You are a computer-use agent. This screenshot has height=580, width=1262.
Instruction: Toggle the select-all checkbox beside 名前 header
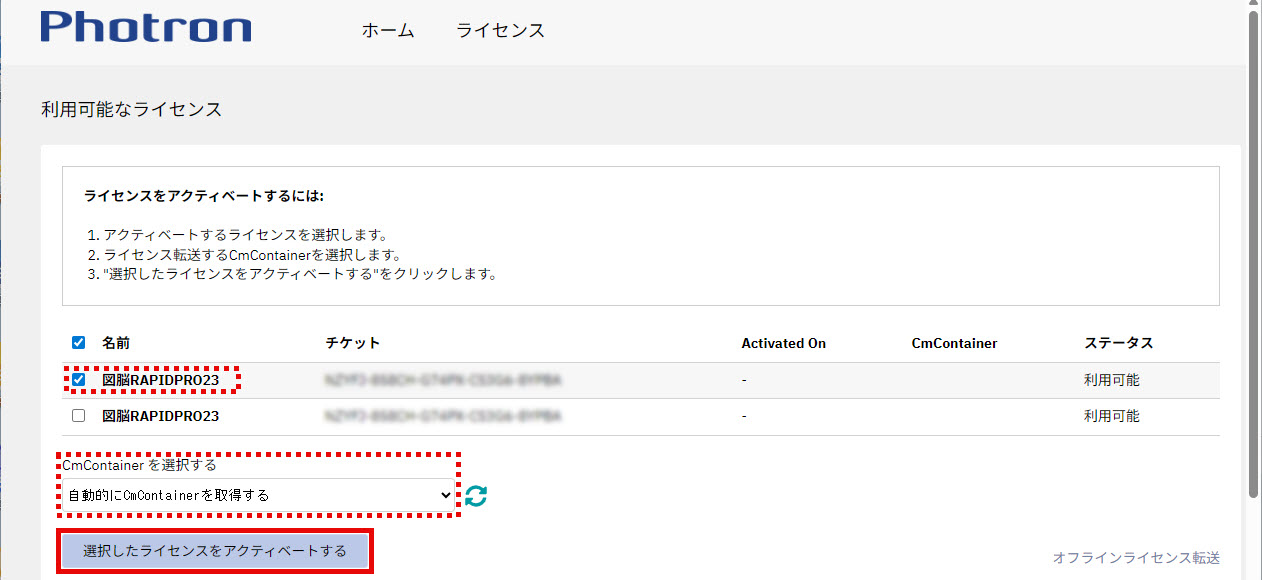[79, 343]
